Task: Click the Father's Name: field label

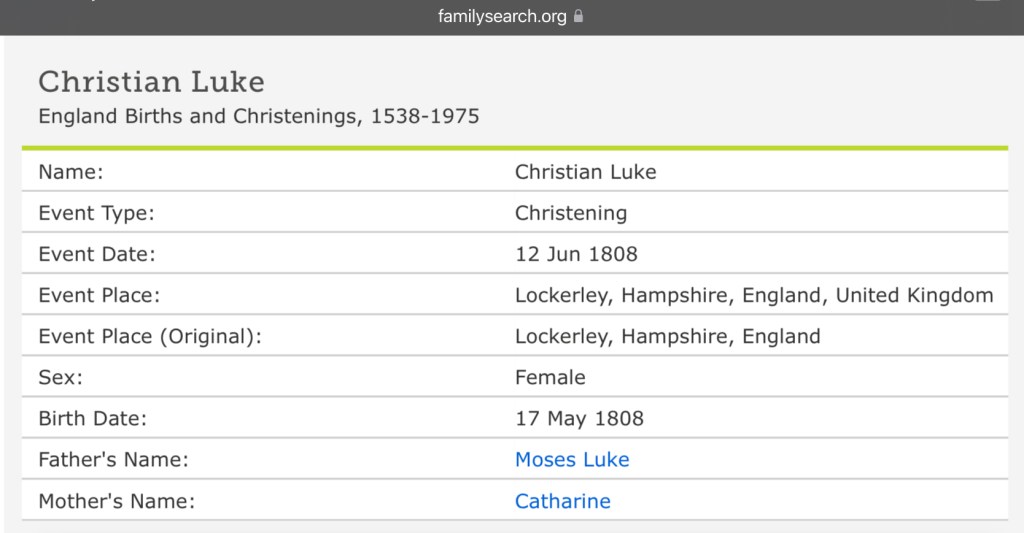Action: 113,460
